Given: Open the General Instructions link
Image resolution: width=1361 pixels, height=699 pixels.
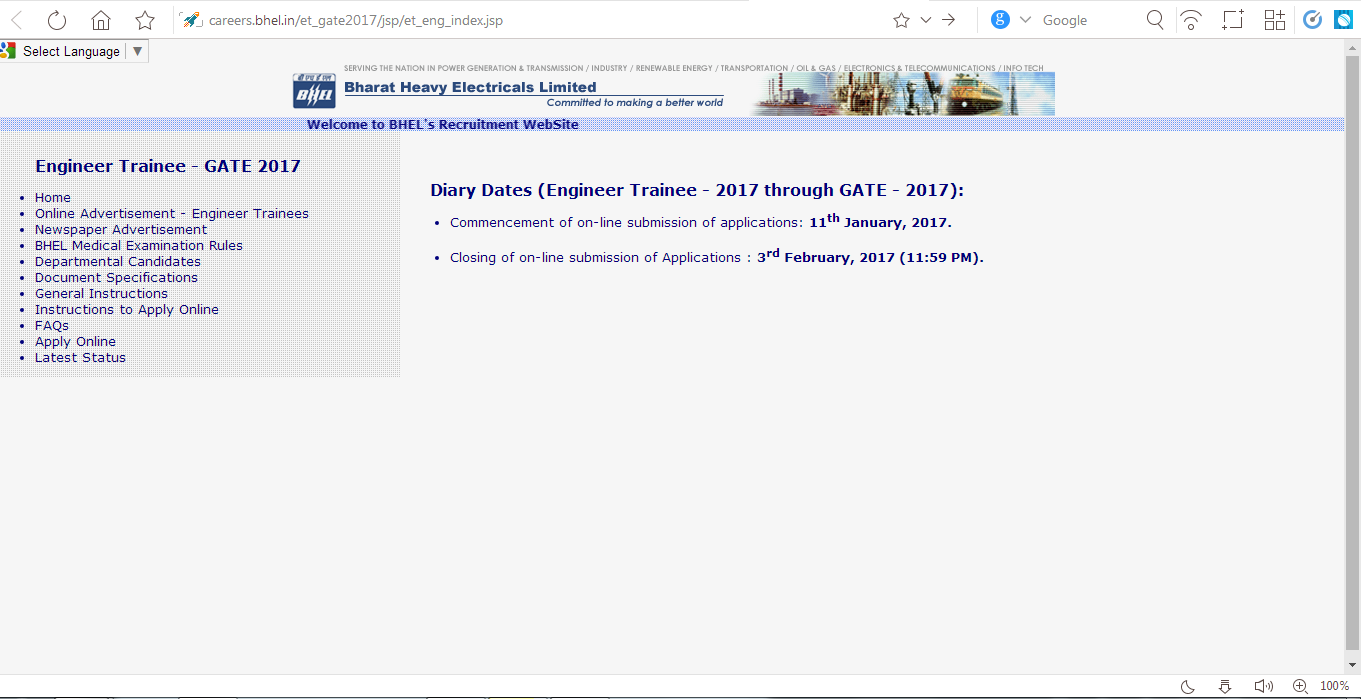Looking at the screenshot, I should pyautogui.click(x=101, y=294).
